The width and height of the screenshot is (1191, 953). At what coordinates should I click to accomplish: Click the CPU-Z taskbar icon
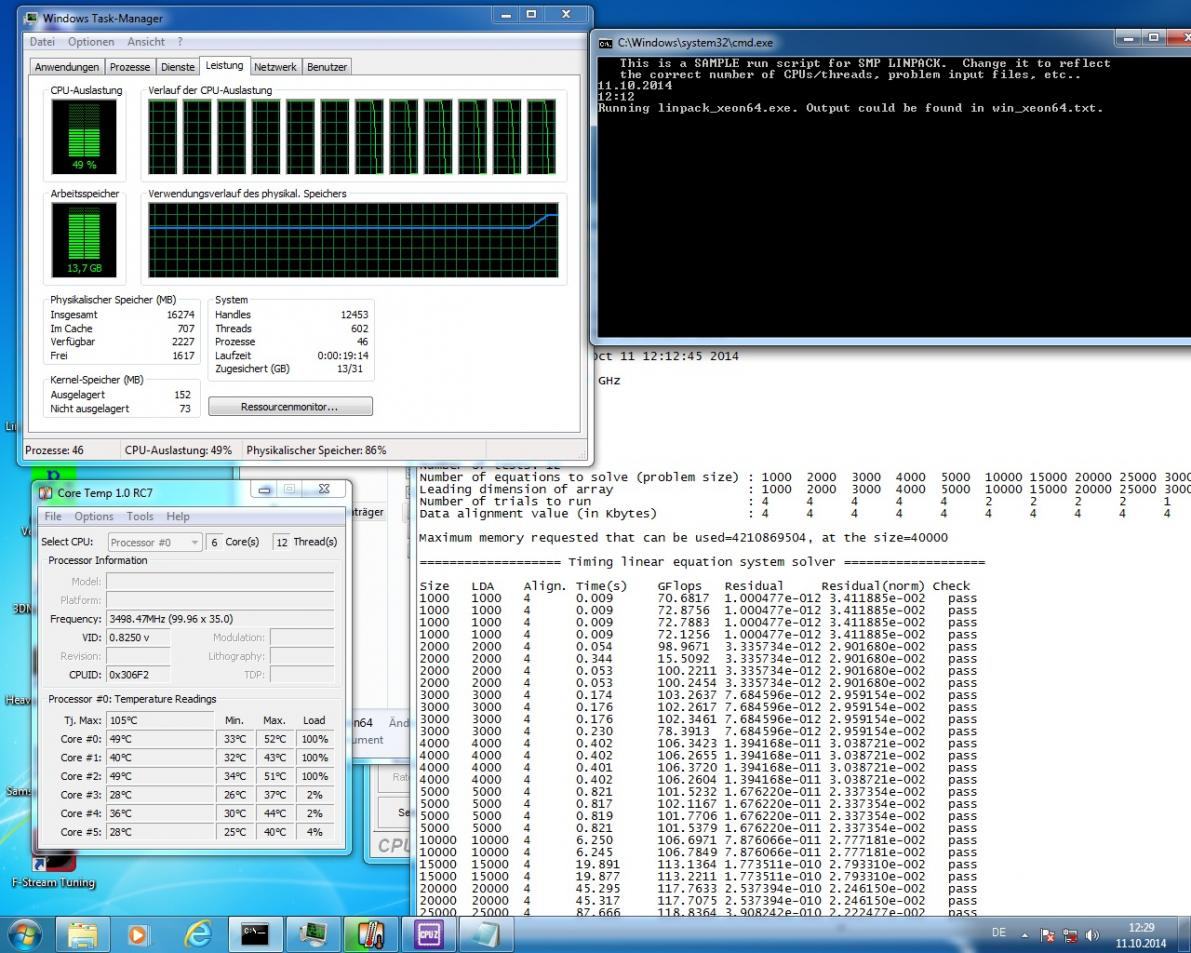(x=427, y=934)
